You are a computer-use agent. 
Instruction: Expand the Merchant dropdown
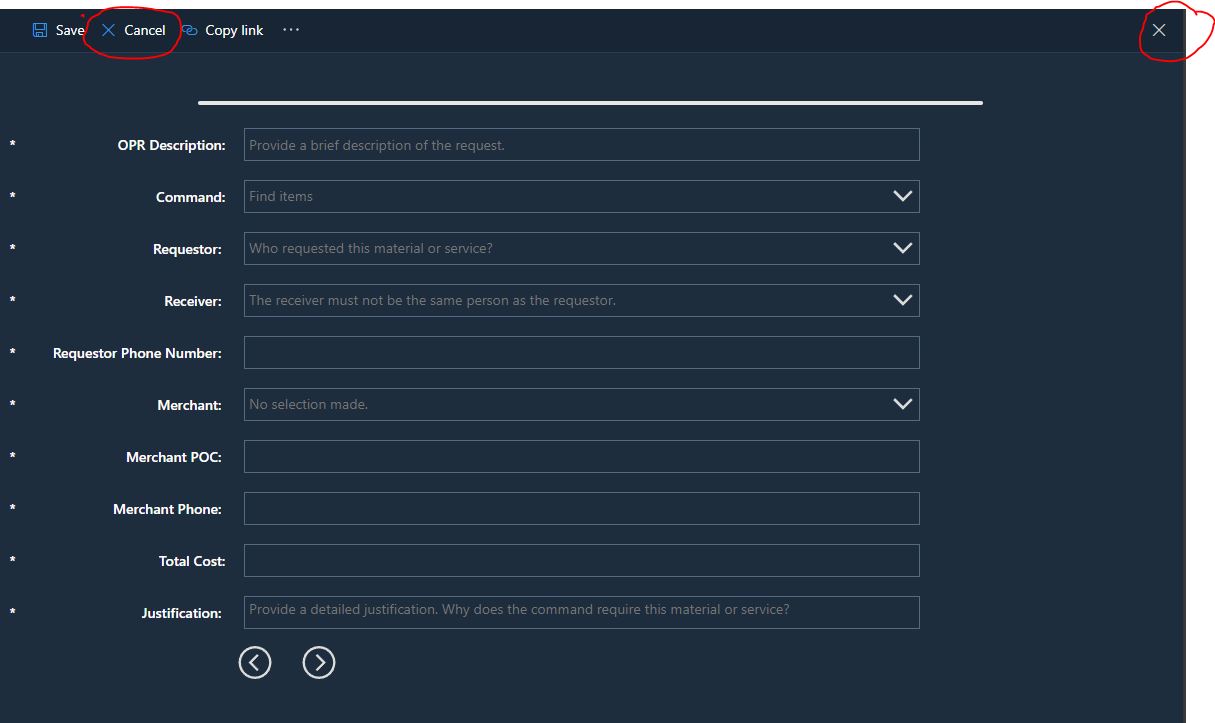903,404
